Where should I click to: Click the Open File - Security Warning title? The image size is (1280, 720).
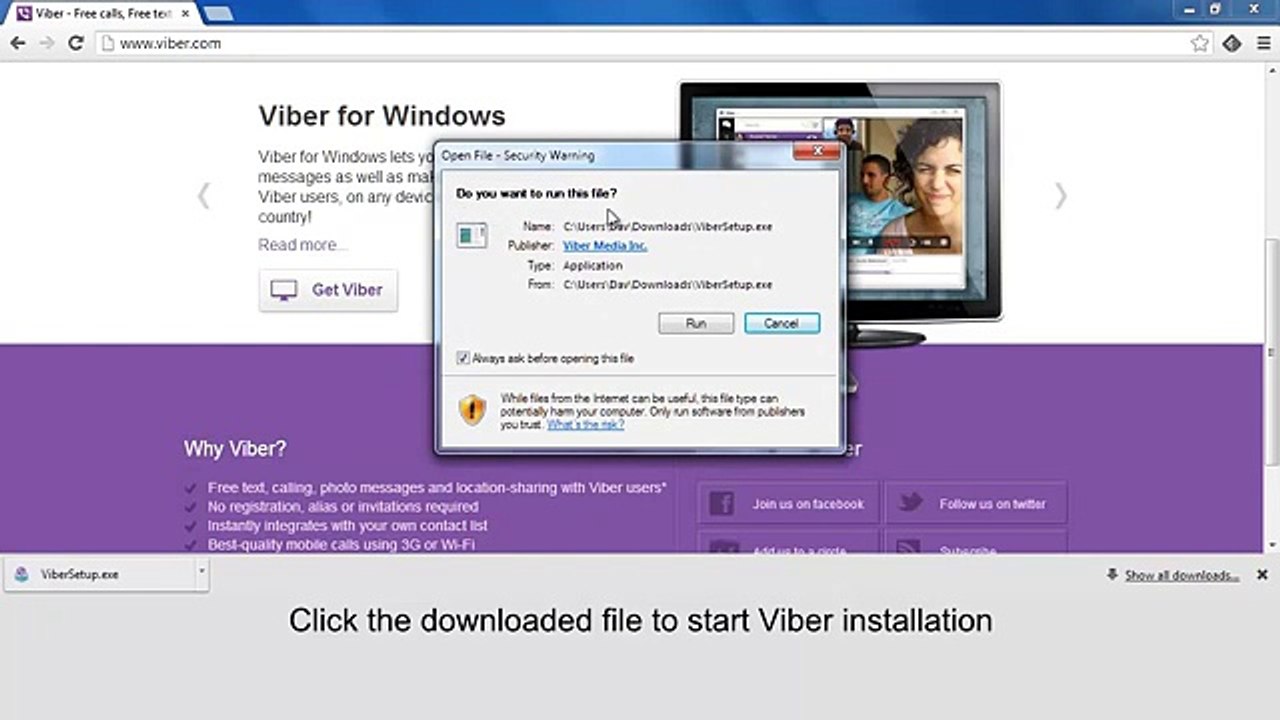(518, 155)
